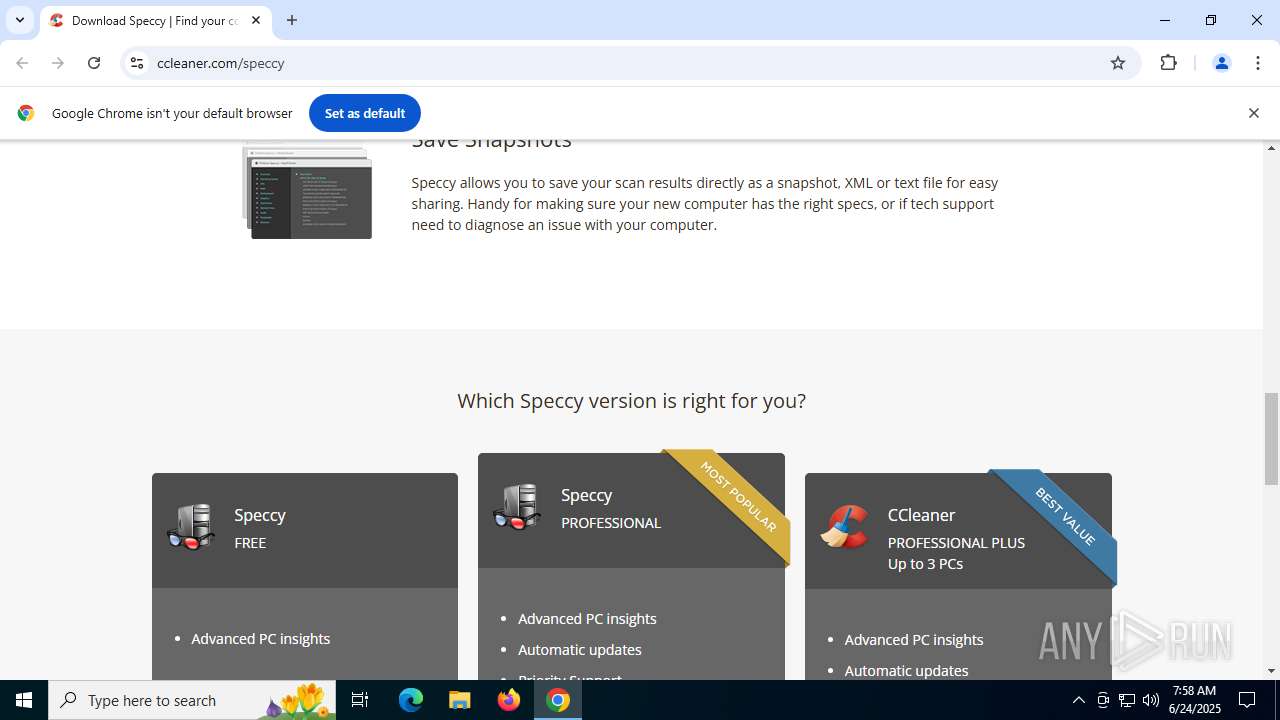Show hidden system tray icons
This screenshot has height=720, width=1280.
(x=1078, y=700)
